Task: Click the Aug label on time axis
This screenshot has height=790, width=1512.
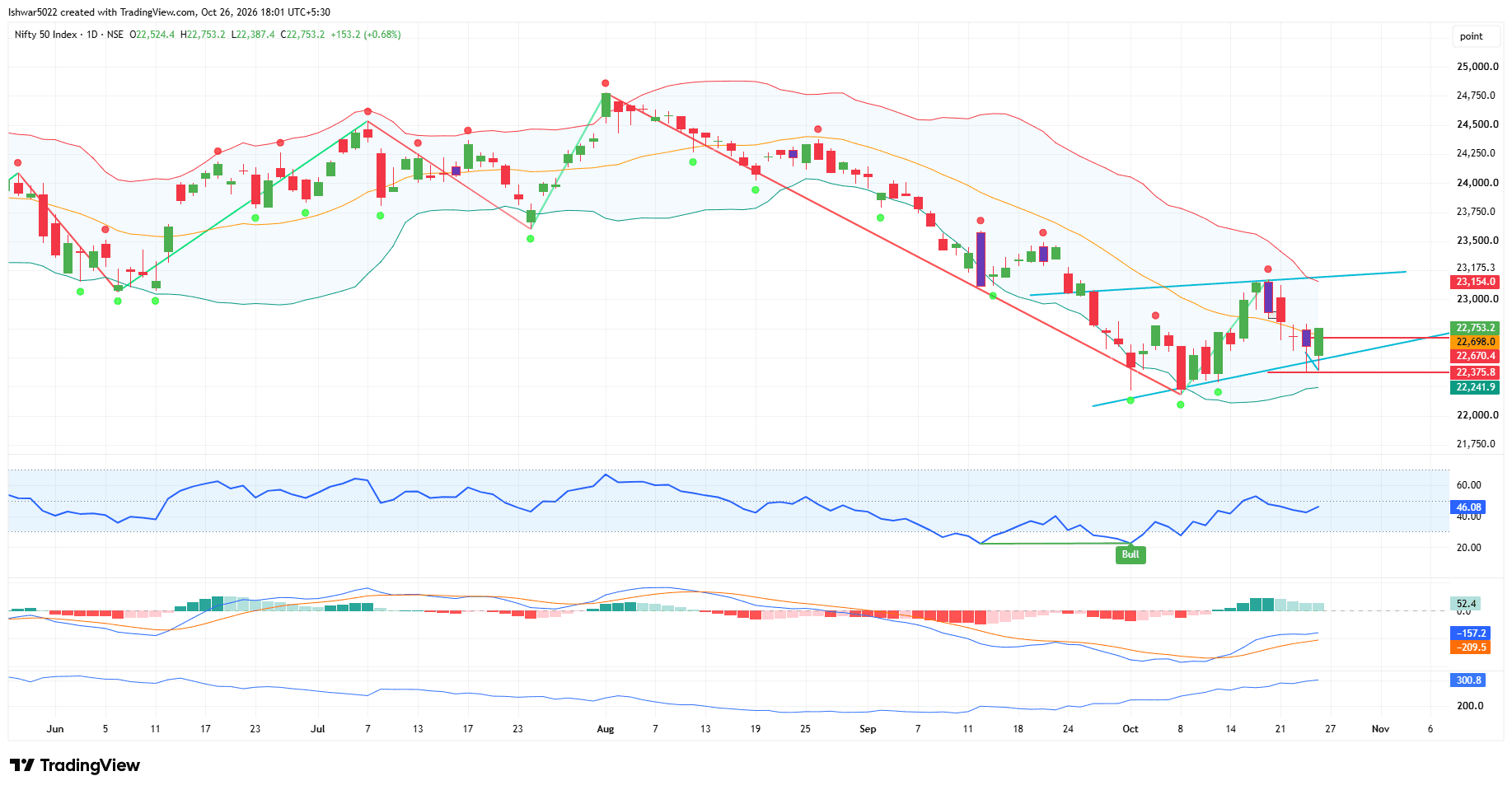Action: [606, 729]
